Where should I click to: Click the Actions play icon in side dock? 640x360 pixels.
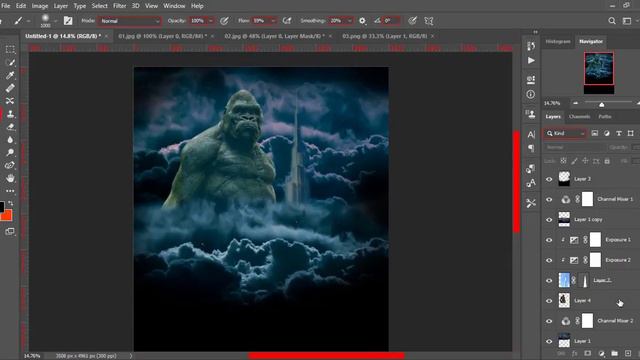tap(531, 60)
